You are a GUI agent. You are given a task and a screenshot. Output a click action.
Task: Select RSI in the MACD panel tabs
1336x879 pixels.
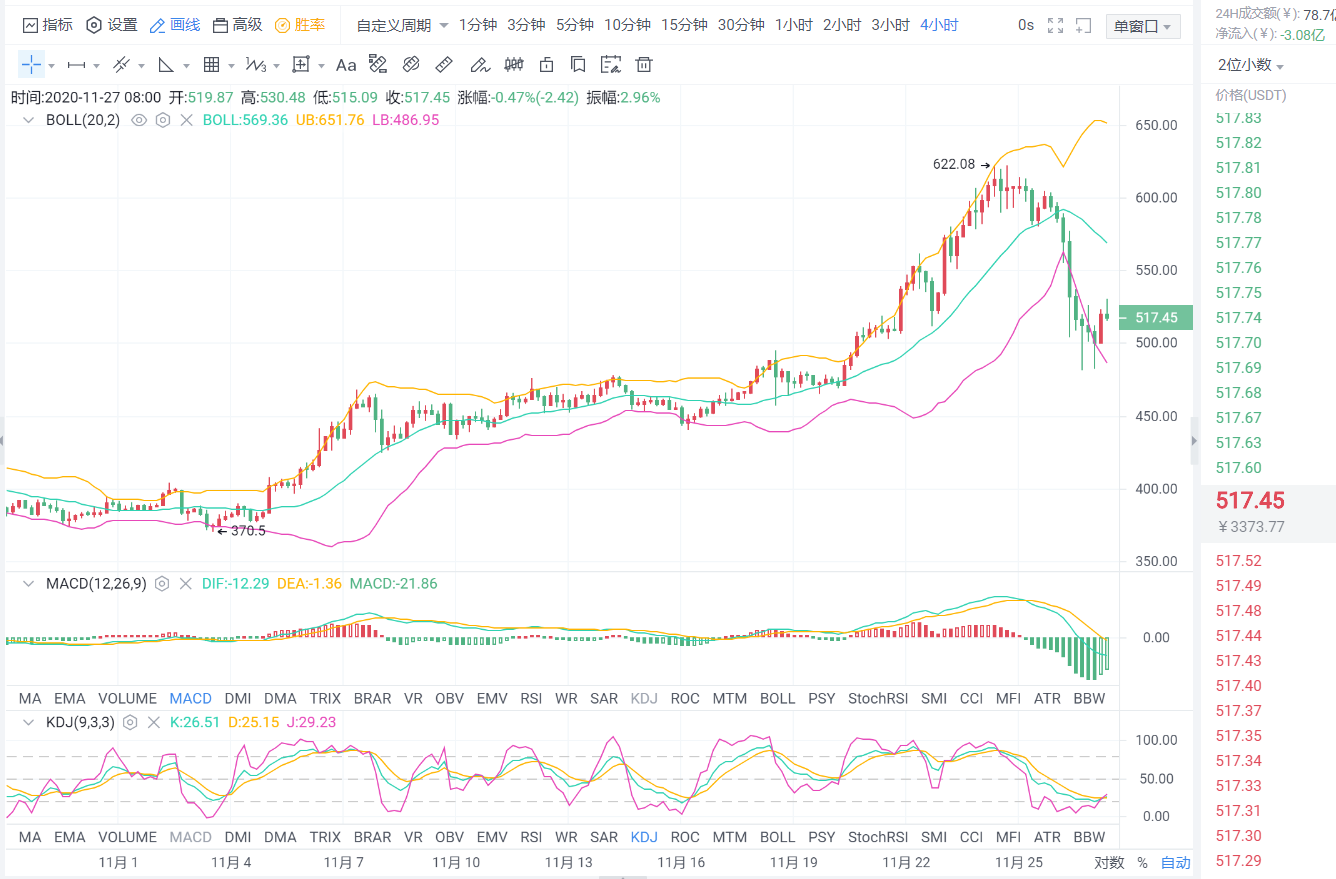pyautogui.click(x=531, y=698)
